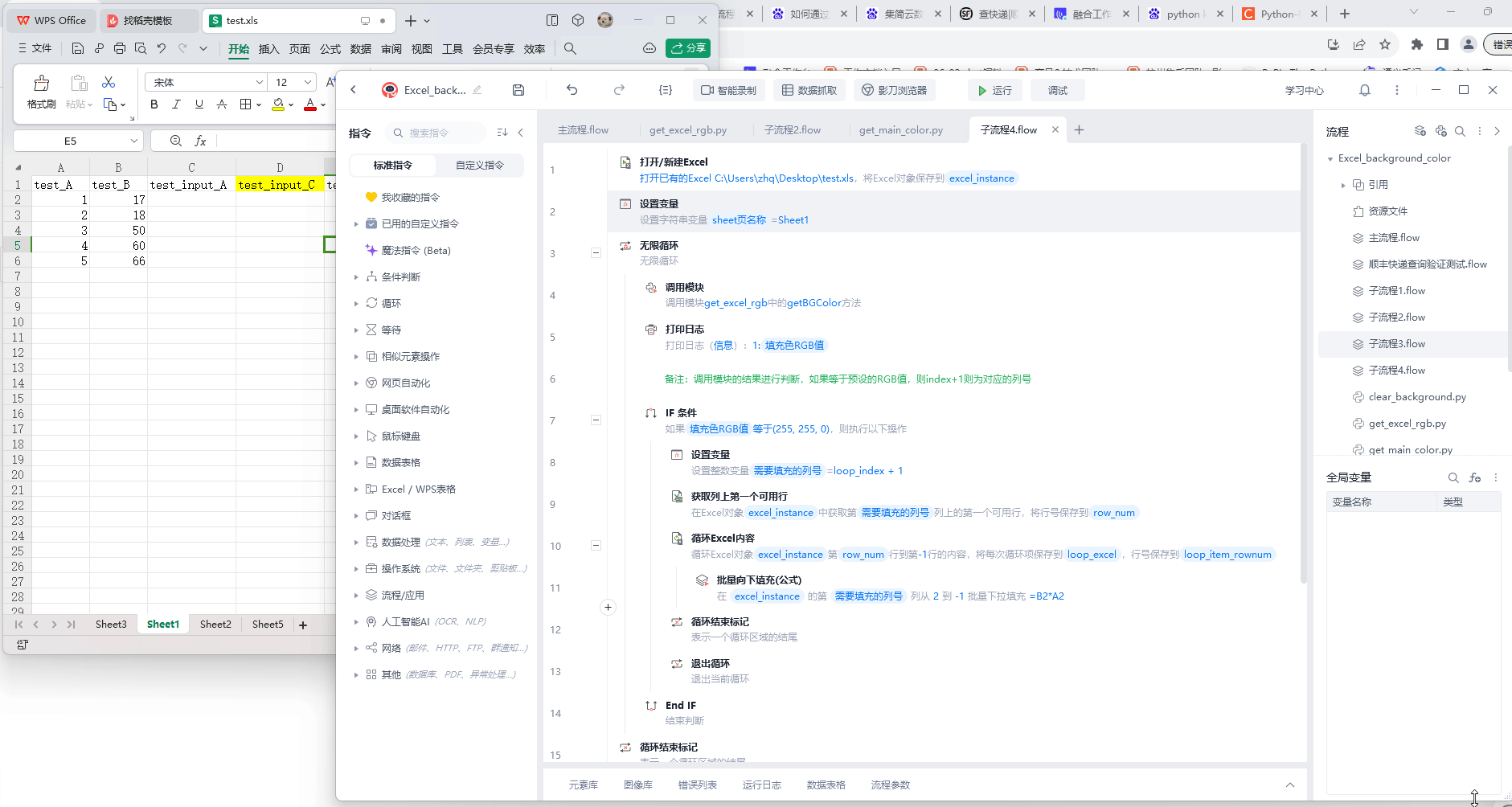The height and width of the screenshot is (807, 1512).
Task: Cut the selection with the scissors icon
Action: click(x=109, y=82)
